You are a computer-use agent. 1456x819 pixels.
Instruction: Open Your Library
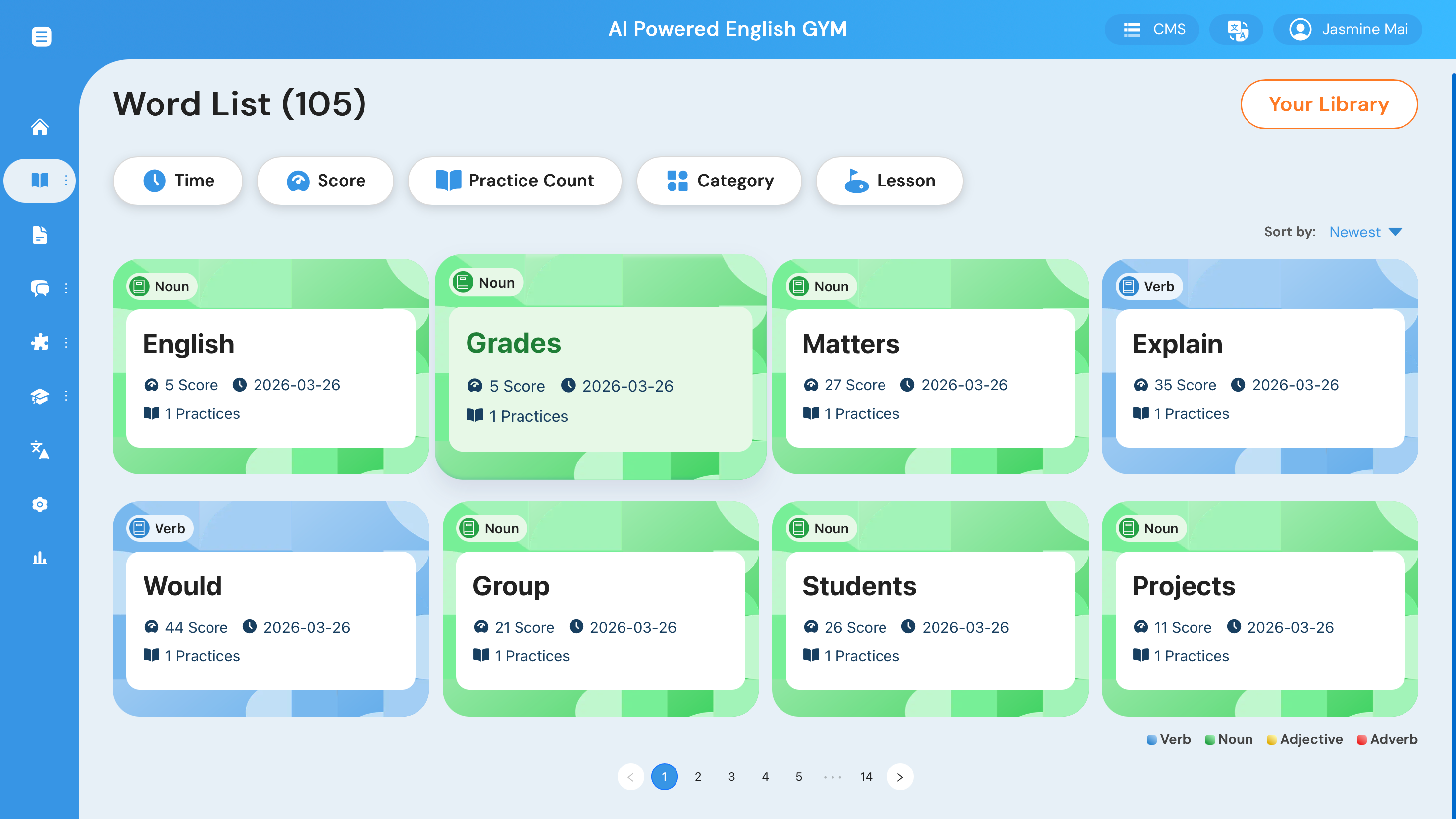click(x=1328, y=104)
